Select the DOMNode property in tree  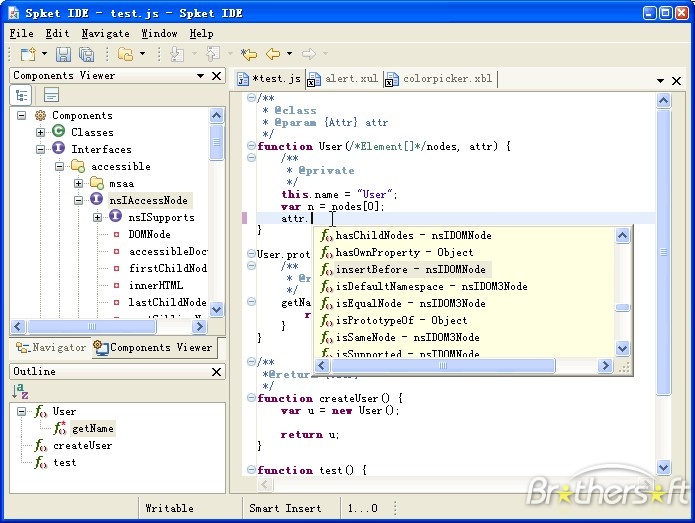[x=149, y=234]
